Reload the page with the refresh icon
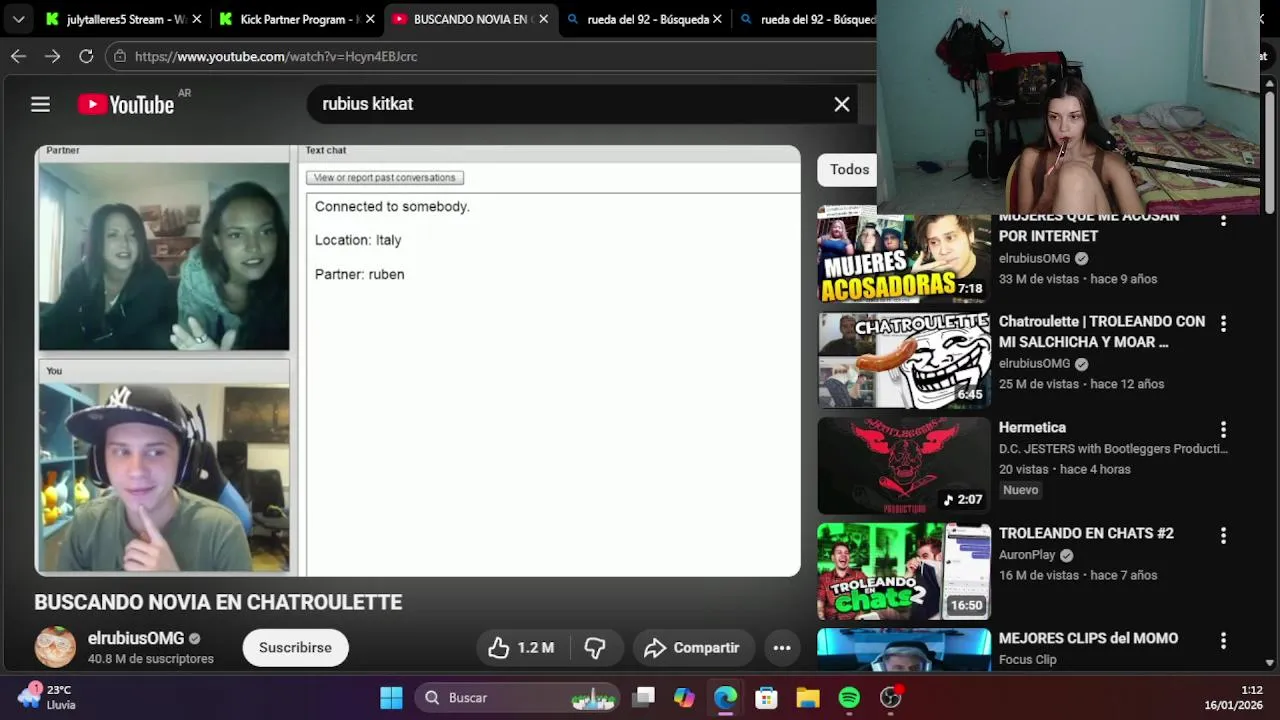This screenshot has height=720, width=1280. 86,56
